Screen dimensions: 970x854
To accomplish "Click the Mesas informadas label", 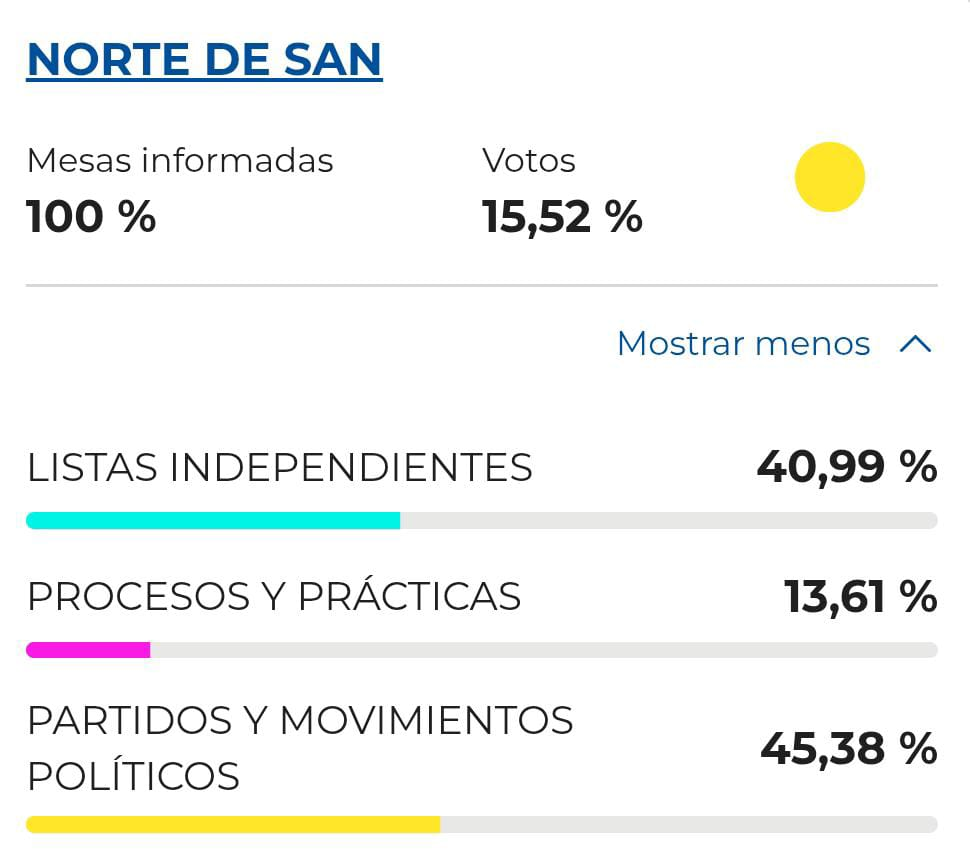I will (x=180, y=161).
